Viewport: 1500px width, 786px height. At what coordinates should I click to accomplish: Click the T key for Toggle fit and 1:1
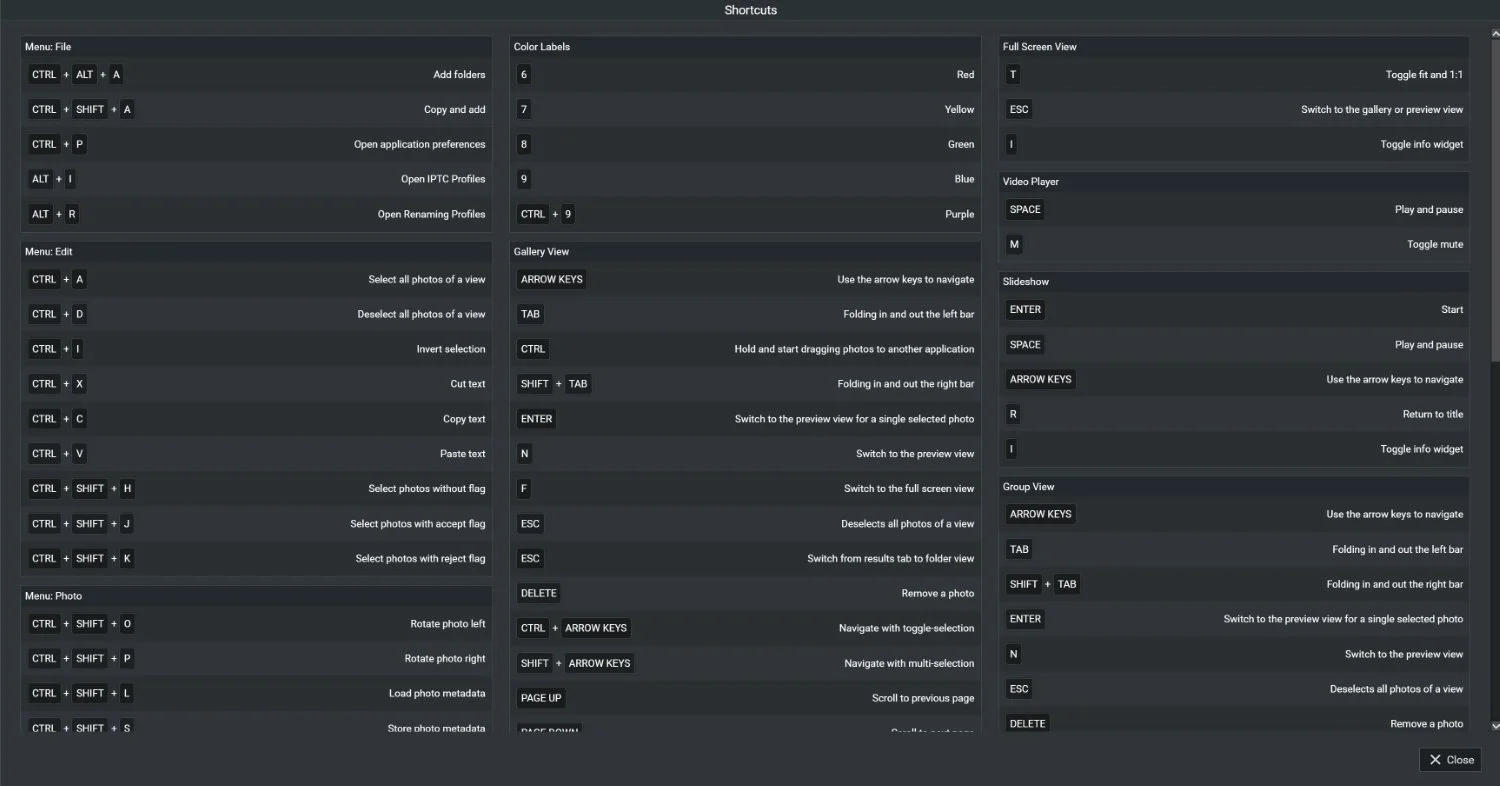tap(1012, 74)
